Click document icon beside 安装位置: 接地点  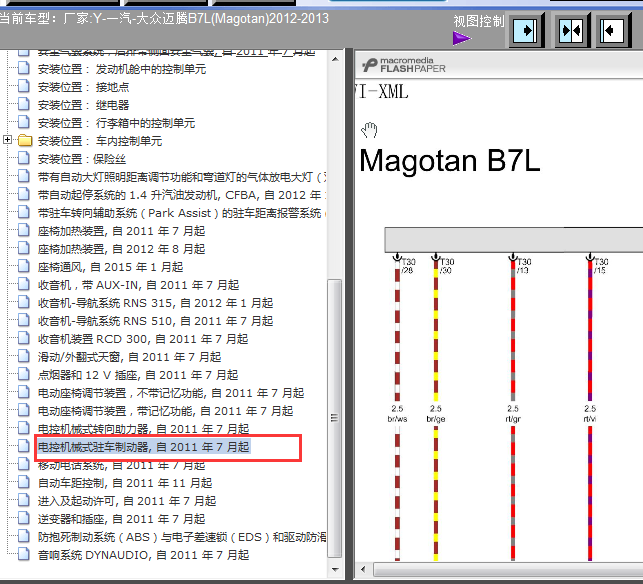pyautogui.click(x=24, y=86)
